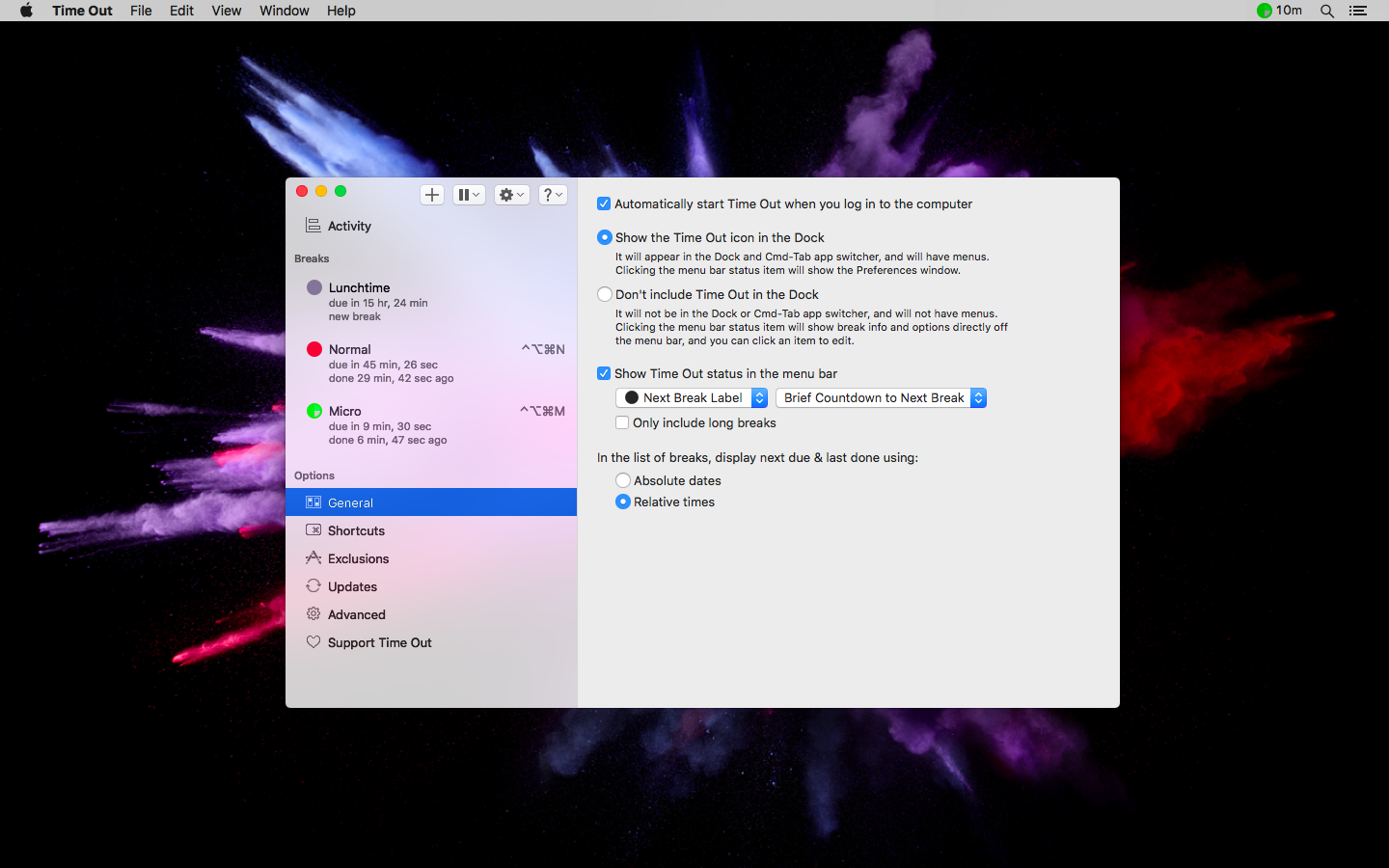Open the Window menu
This screenshot has height=868, width=1389.
point(285,11)
